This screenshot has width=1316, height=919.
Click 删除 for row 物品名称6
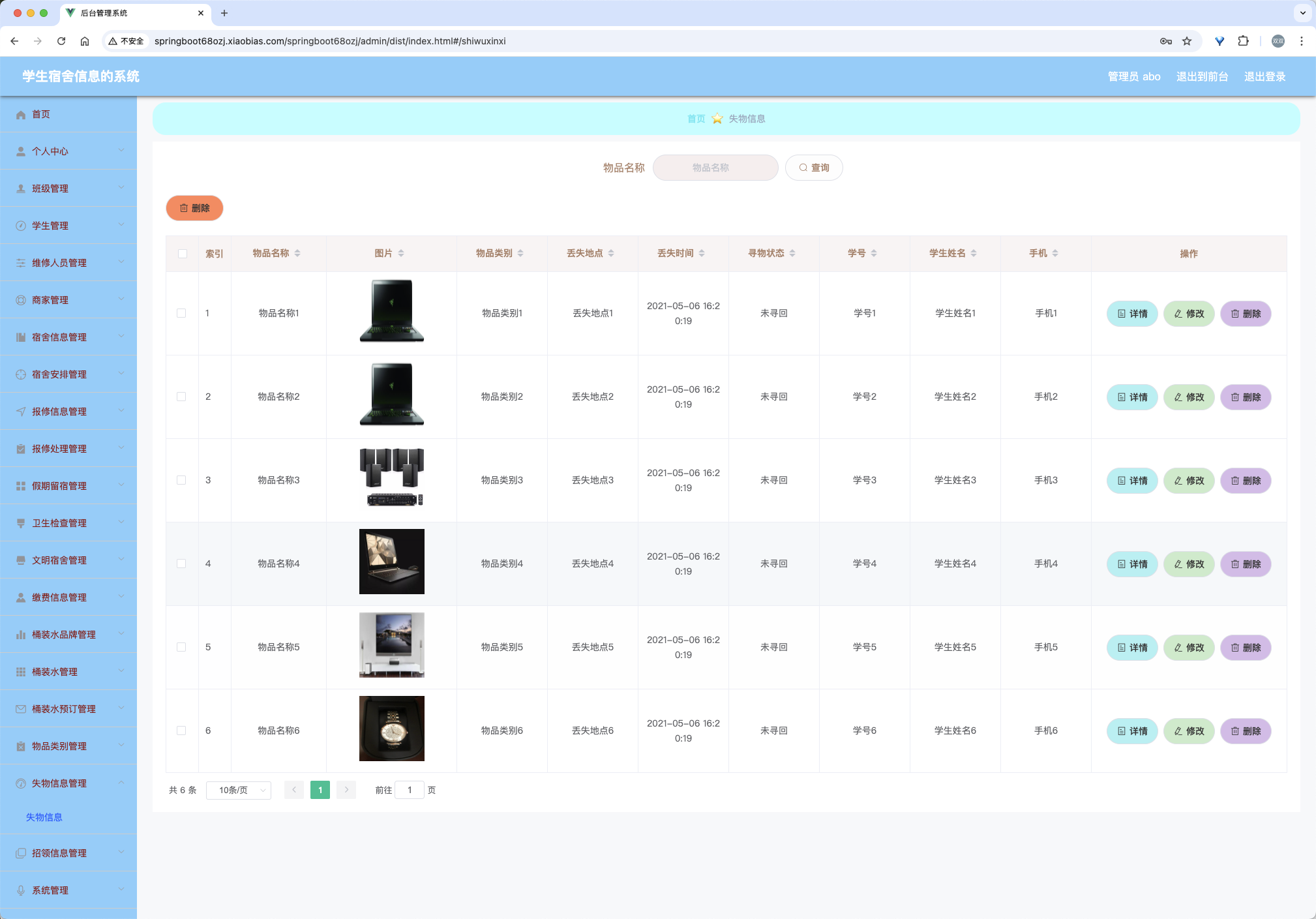click(1246, 731)
